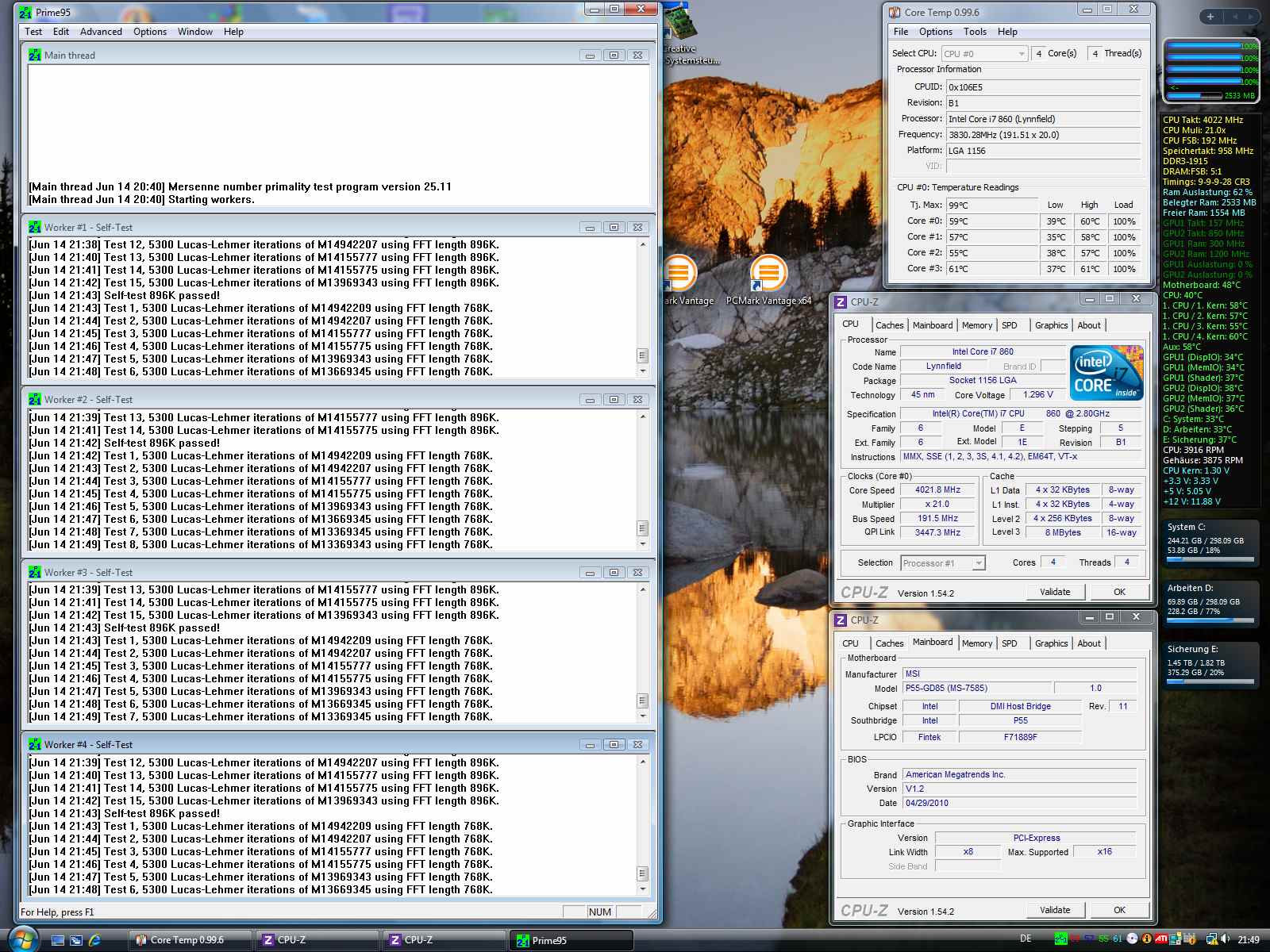Click scroll down arrow in Worker #4 window
The height and width of the screenshot is (952, 1270).
(x=643, y=889)
